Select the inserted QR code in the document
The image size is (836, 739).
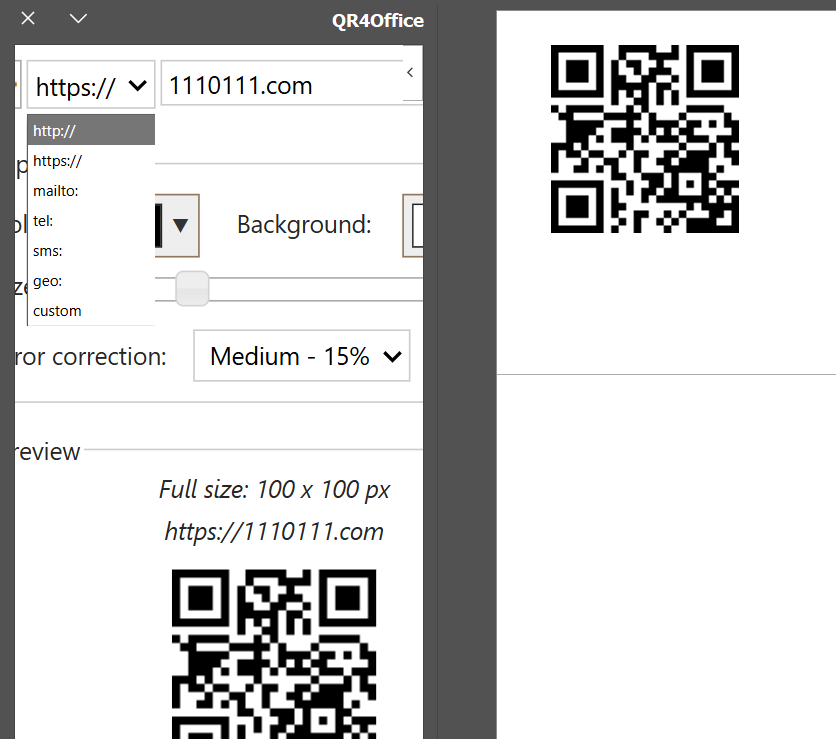pyautogui.click(x=645, y=139)
